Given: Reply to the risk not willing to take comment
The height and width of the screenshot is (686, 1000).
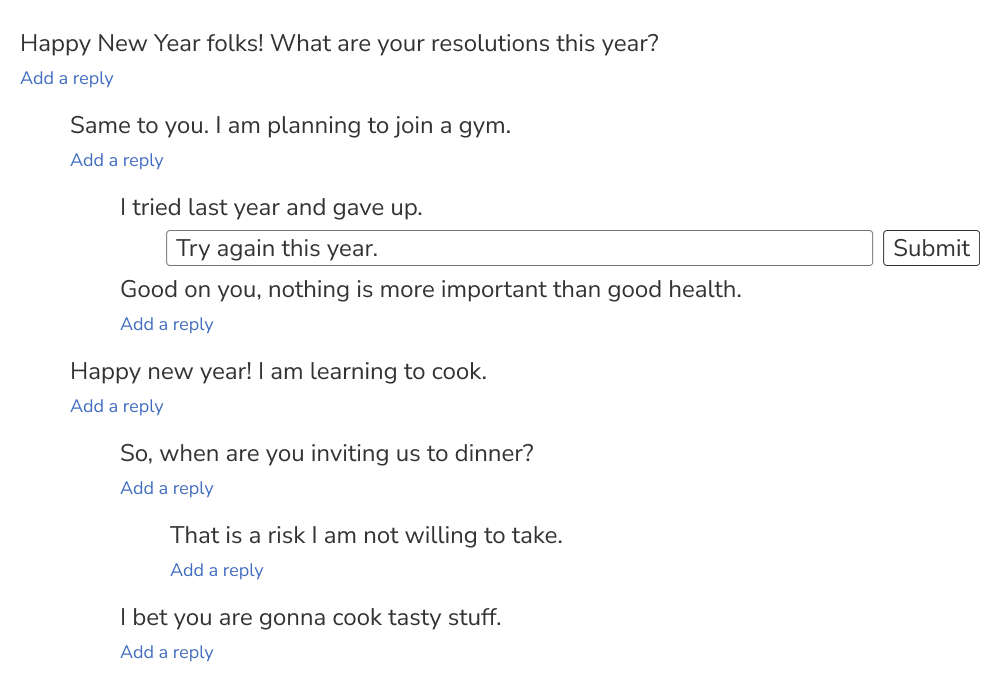Looking at the screenshot, I should click(217, 570).
